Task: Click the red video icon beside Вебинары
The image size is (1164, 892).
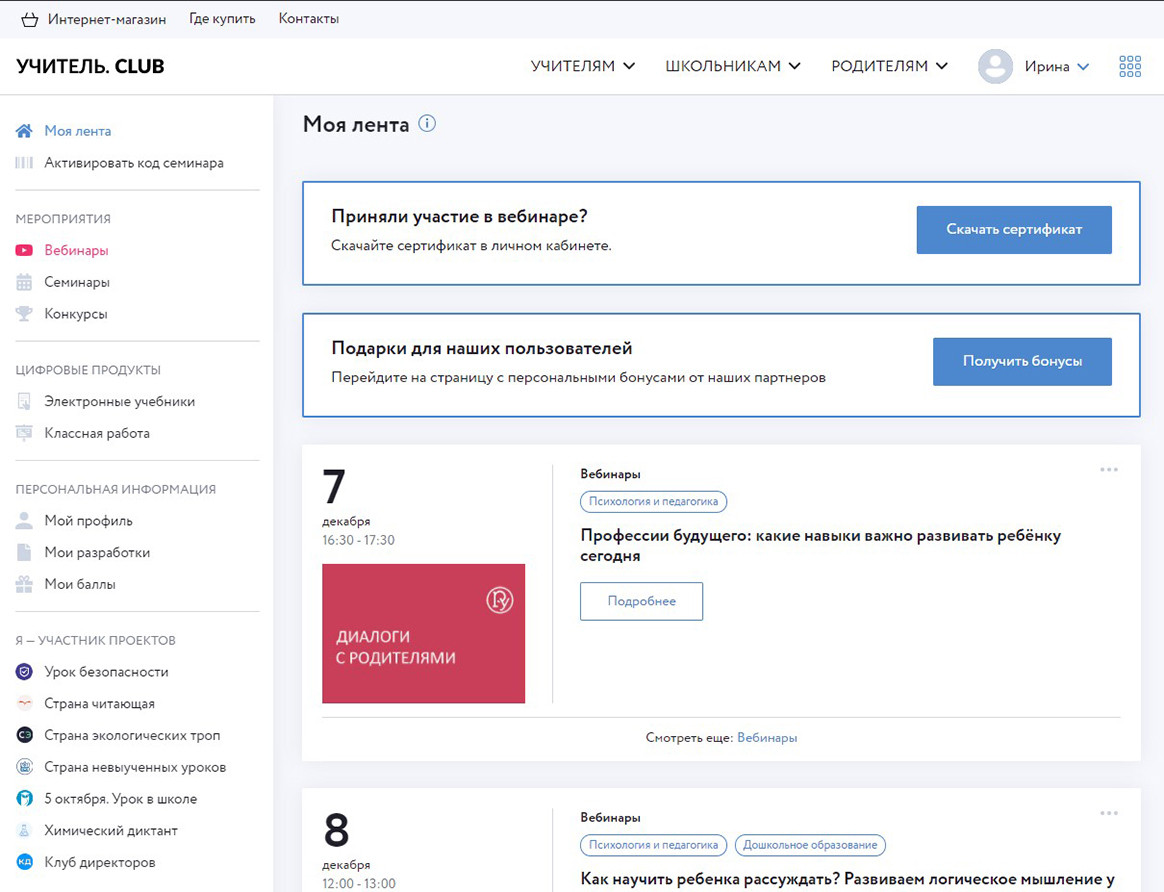Action: [24, 250]
